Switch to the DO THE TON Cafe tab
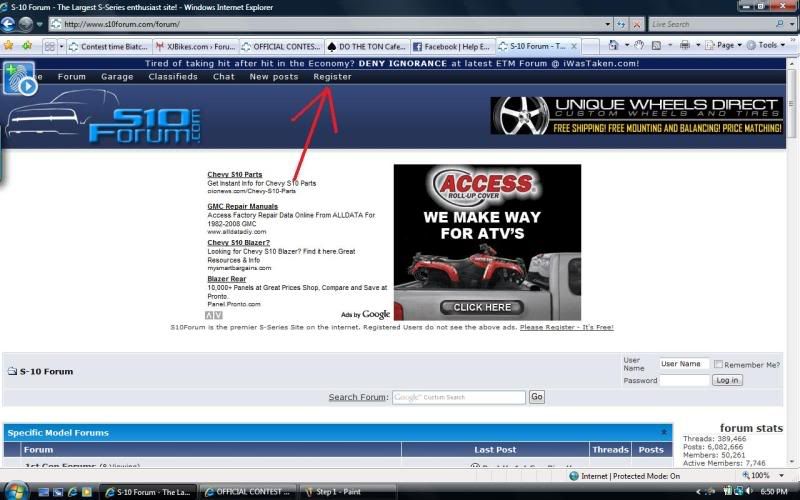The height and width of the screenshot is (500, 800). (367, 46)
